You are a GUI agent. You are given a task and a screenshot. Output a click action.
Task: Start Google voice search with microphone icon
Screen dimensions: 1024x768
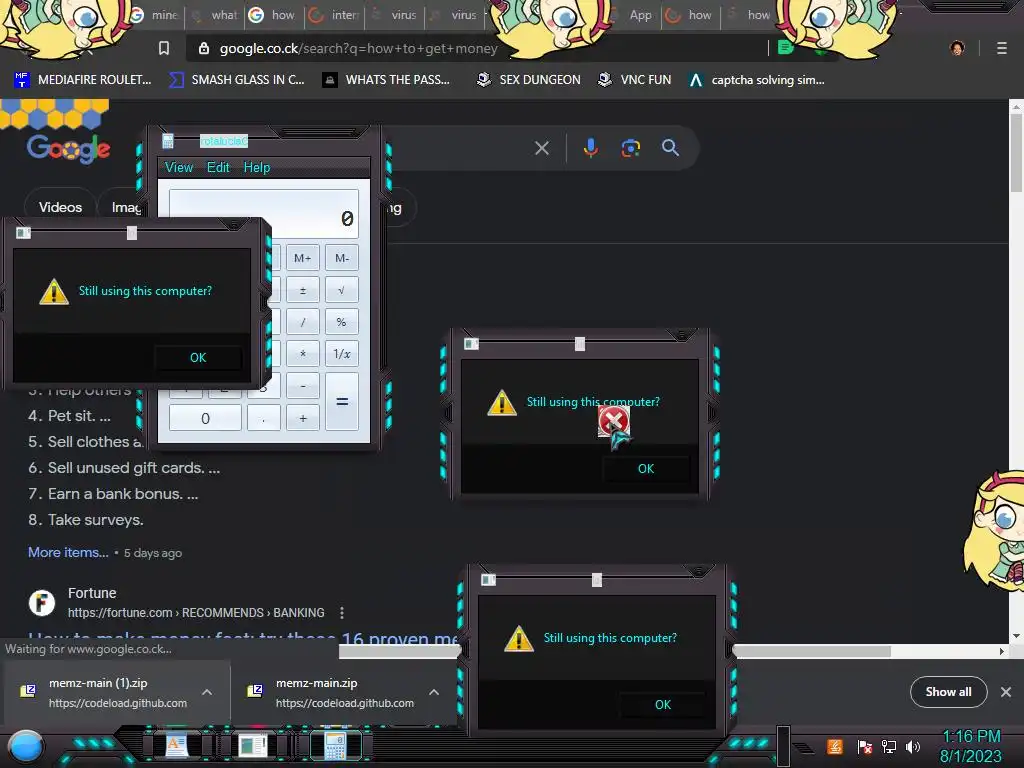[590, 148]
